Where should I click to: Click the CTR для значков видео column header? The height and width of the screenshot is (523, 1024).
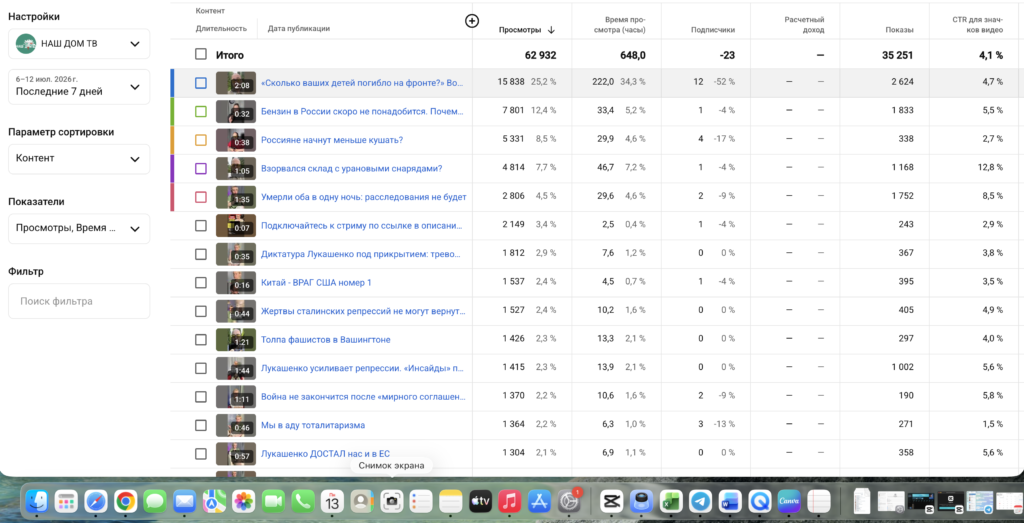coord(976,25)
